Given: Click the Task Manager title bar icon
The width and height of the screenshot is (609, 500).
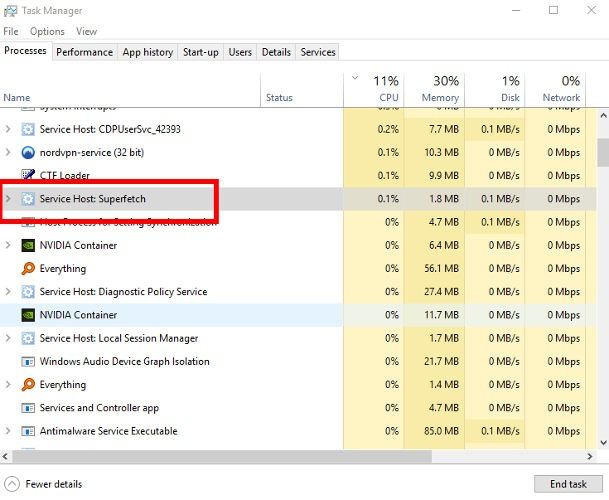Looking at the screenshot, I should point(10,11).
